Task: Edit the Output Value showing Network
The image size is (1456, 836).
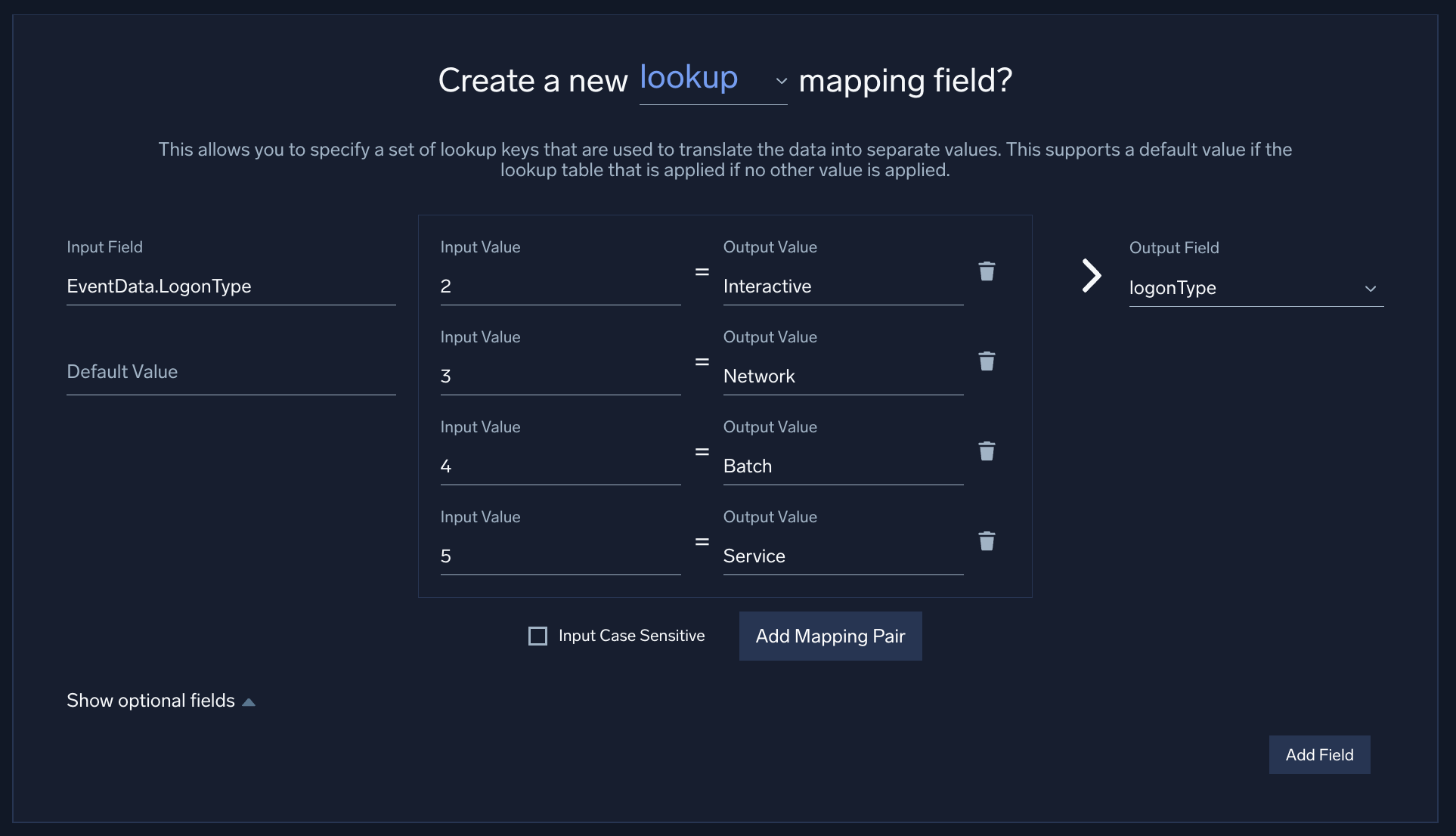Action: click(x=842, y=376)
